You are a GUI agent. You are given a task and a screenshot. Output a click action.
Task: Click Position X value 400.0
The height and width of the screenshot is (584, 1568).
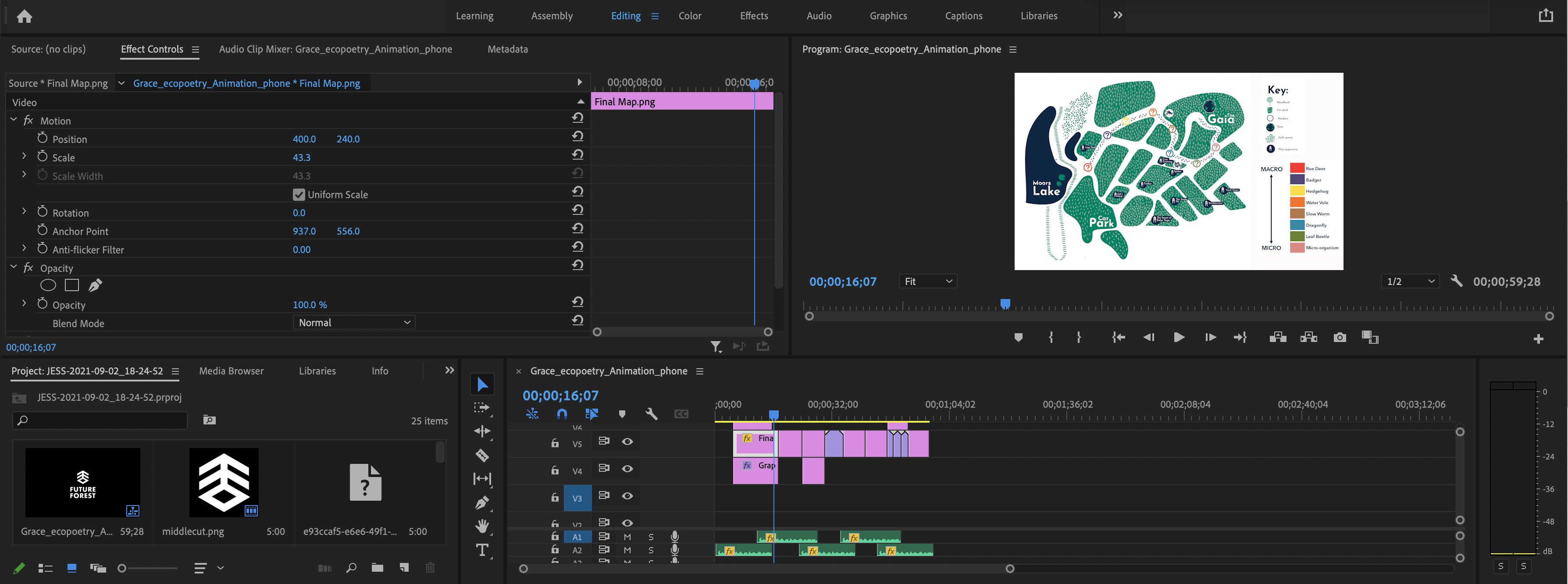click(304, 139)
